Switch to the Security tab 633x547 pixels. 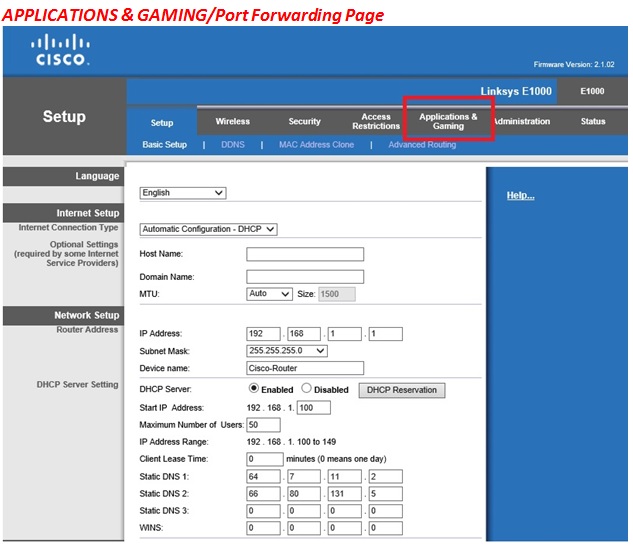(x=304, y=122)
